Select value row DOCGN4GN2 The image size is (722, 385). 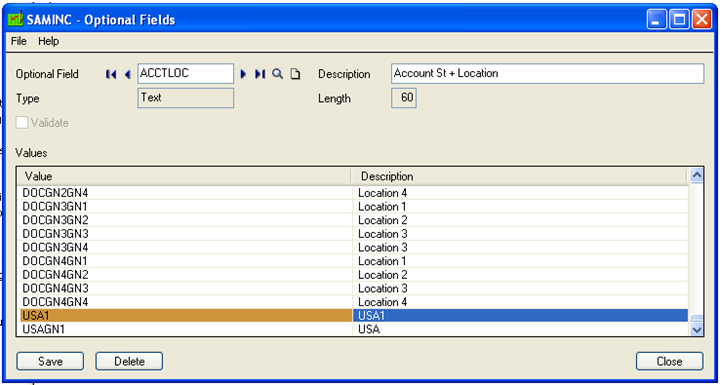tap(186, 275)
